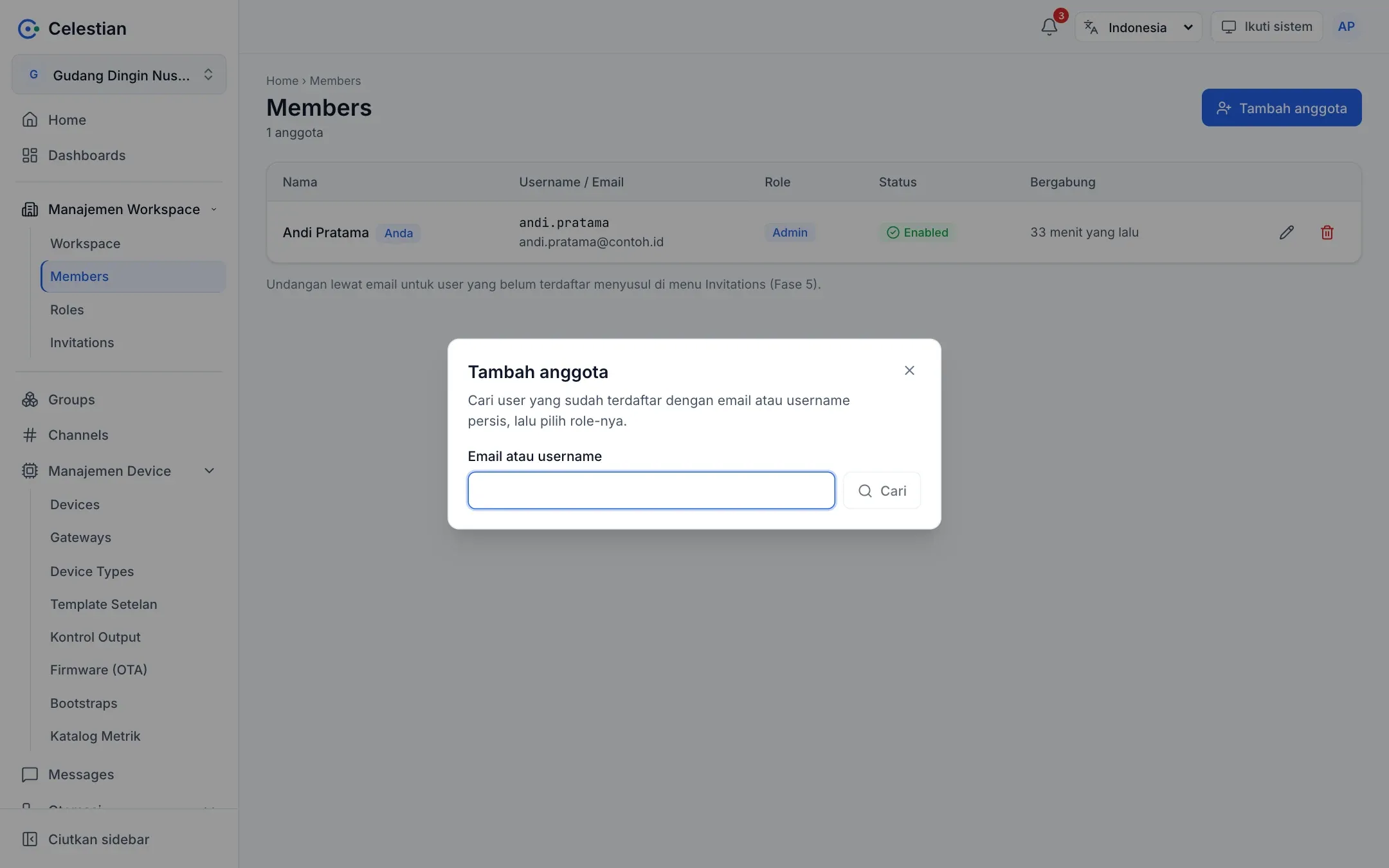Click the Manajemen Workspace building icon
This screenshot has width=1389, height=868.
coord(30,209)
